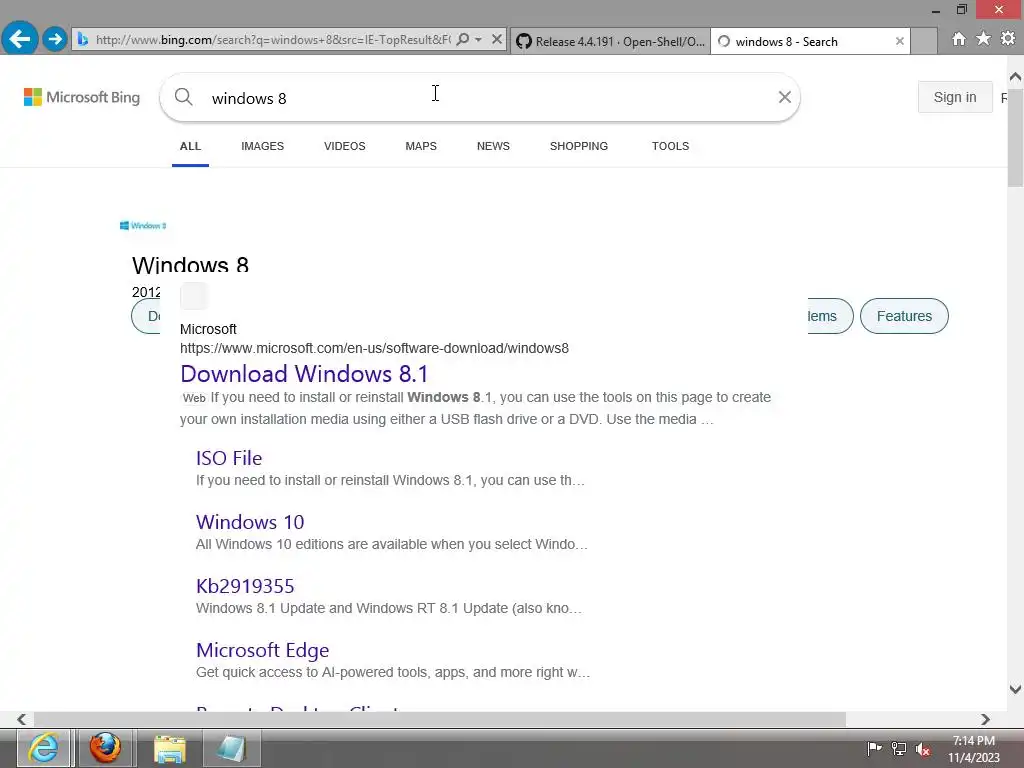The height and width of the screenshot is (768, 1024).
Task: Open the network icon in system tray
Action: click(899, 749)
